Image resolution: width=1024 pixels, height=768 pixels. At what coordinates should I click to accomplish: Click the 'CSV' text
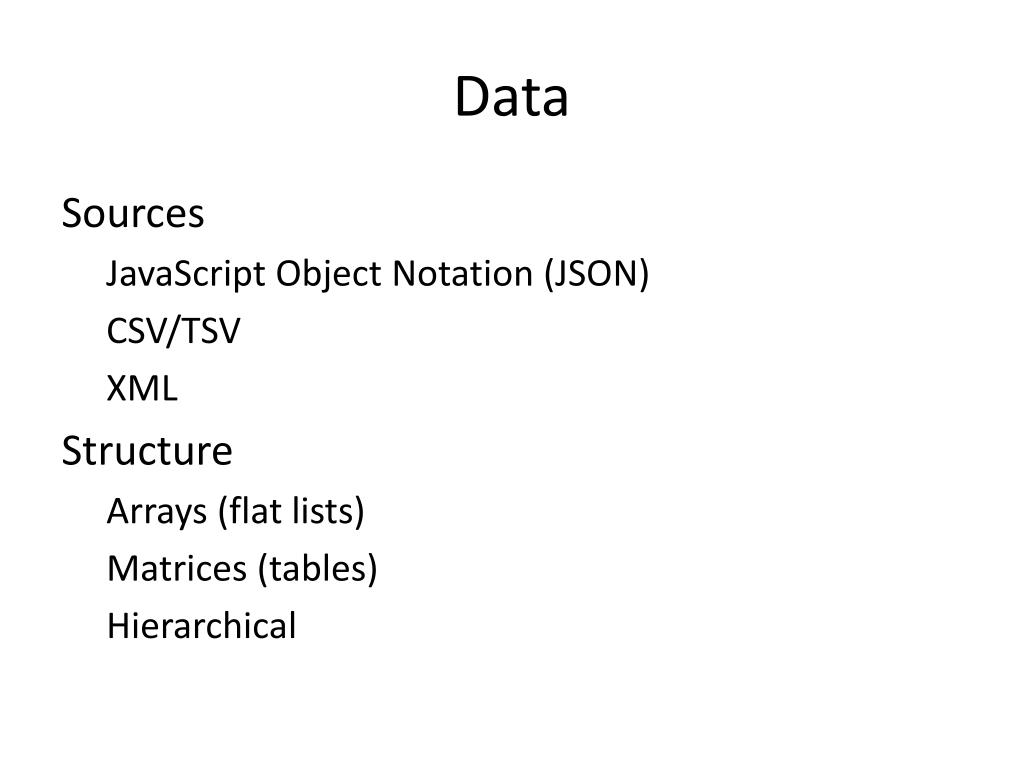point(136,330)
